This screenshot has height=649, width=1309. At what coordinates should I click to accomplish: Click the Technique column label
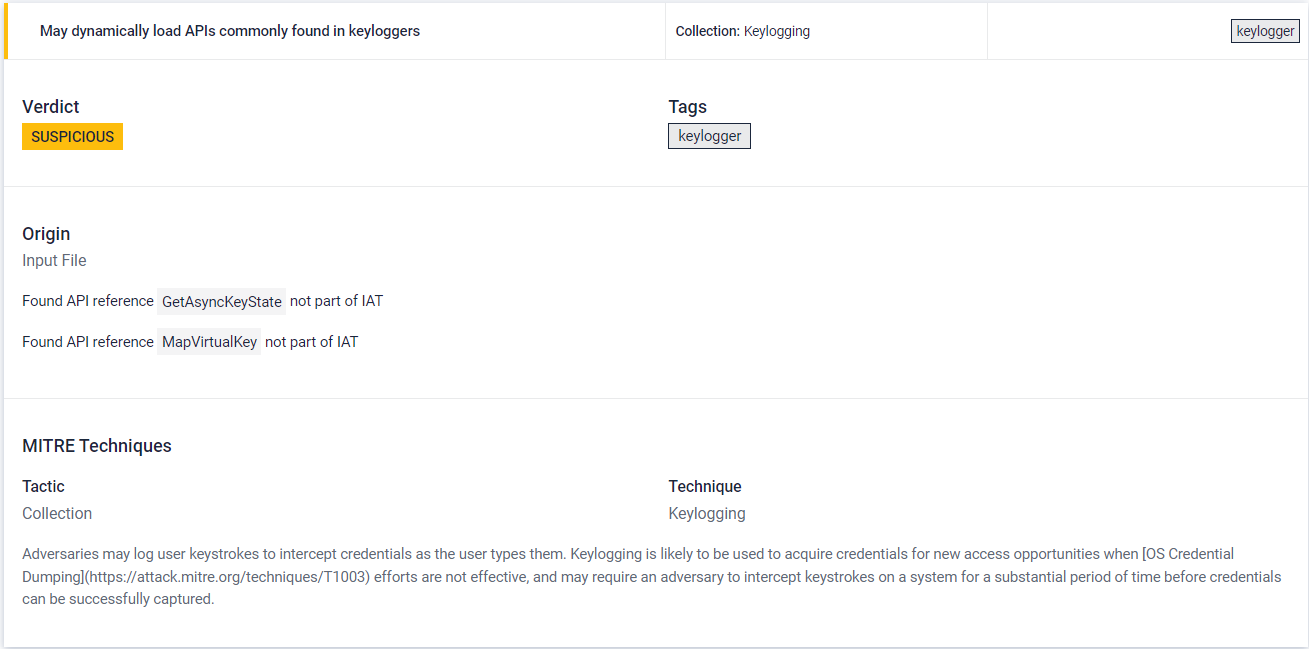pos(704,487)
